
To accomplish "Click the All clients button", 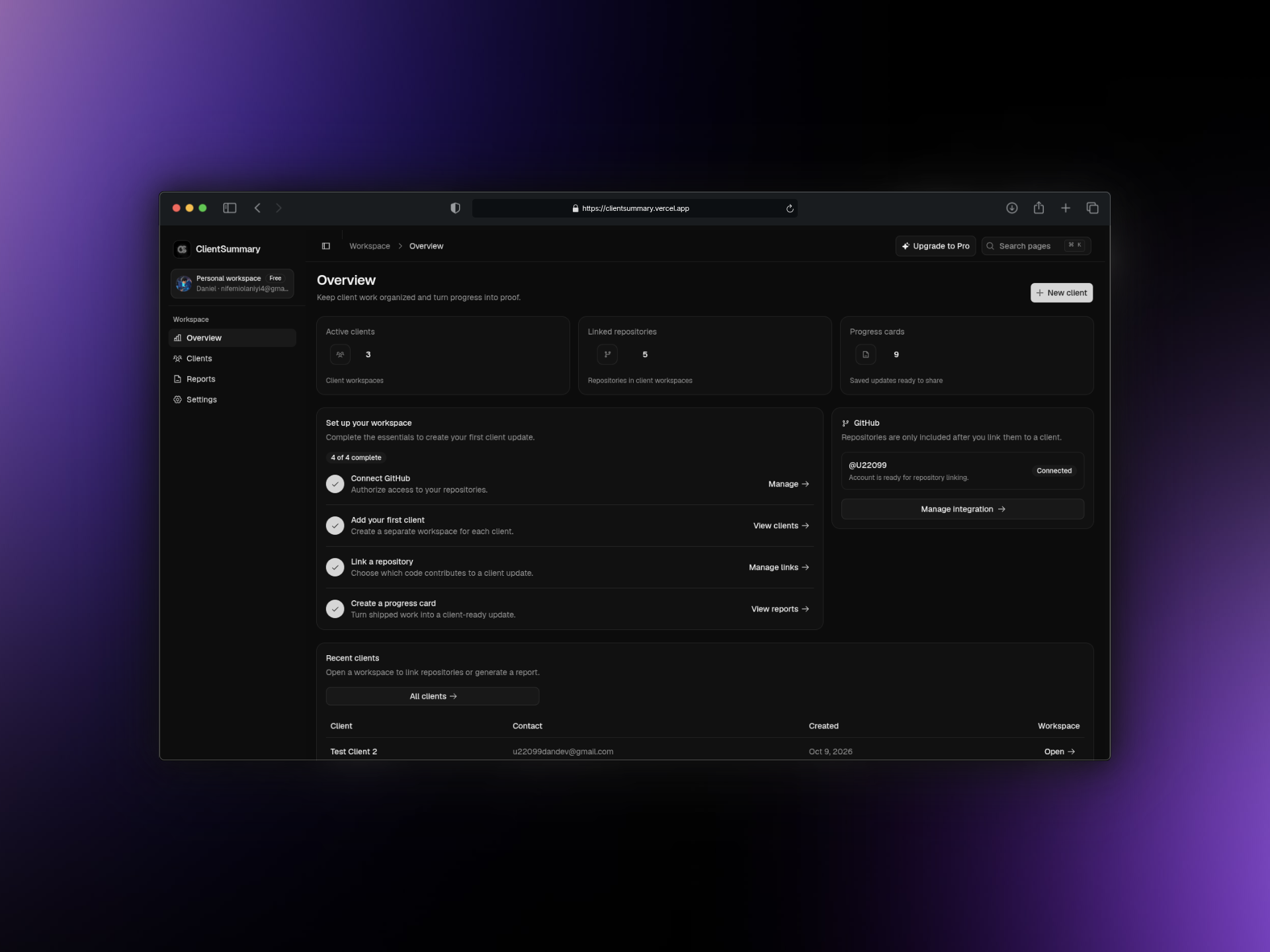I will point(433,696).
